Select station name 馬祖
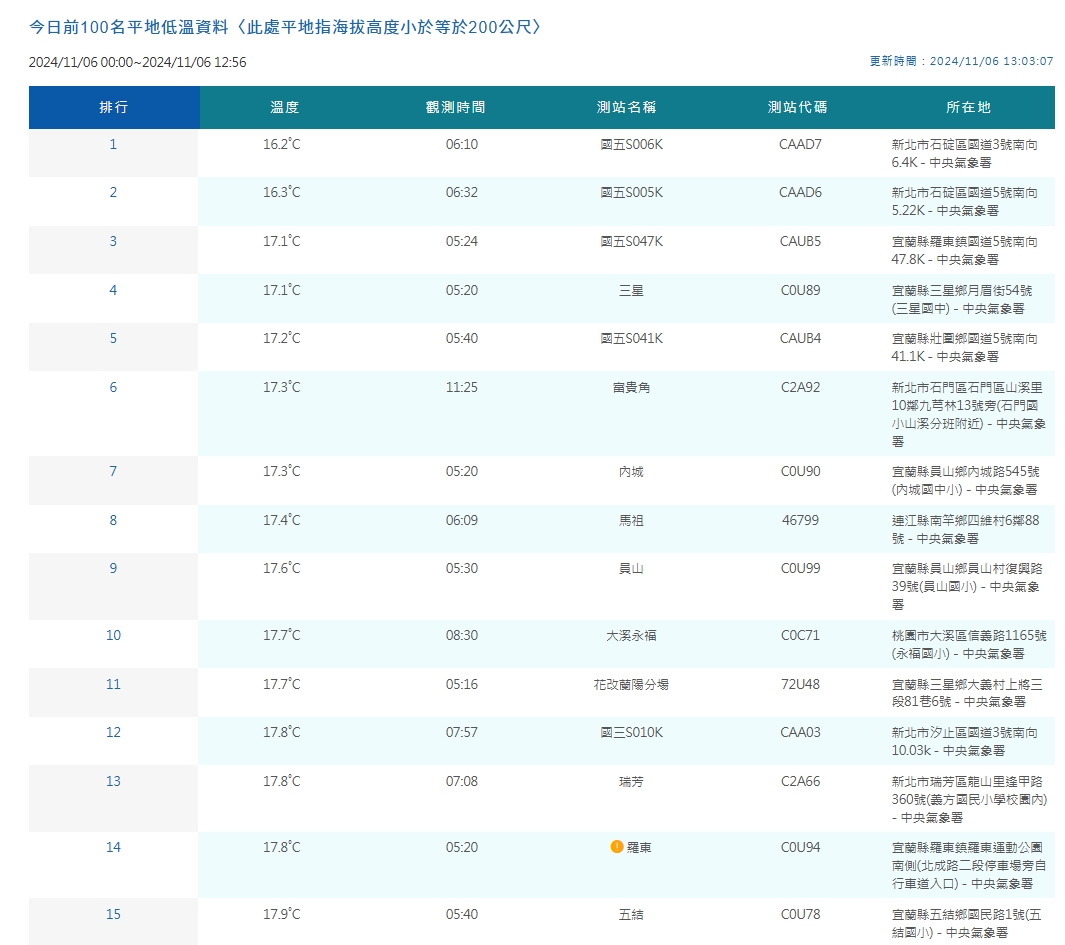Viewport: 1065px width, 945px height. coord(632,520)
